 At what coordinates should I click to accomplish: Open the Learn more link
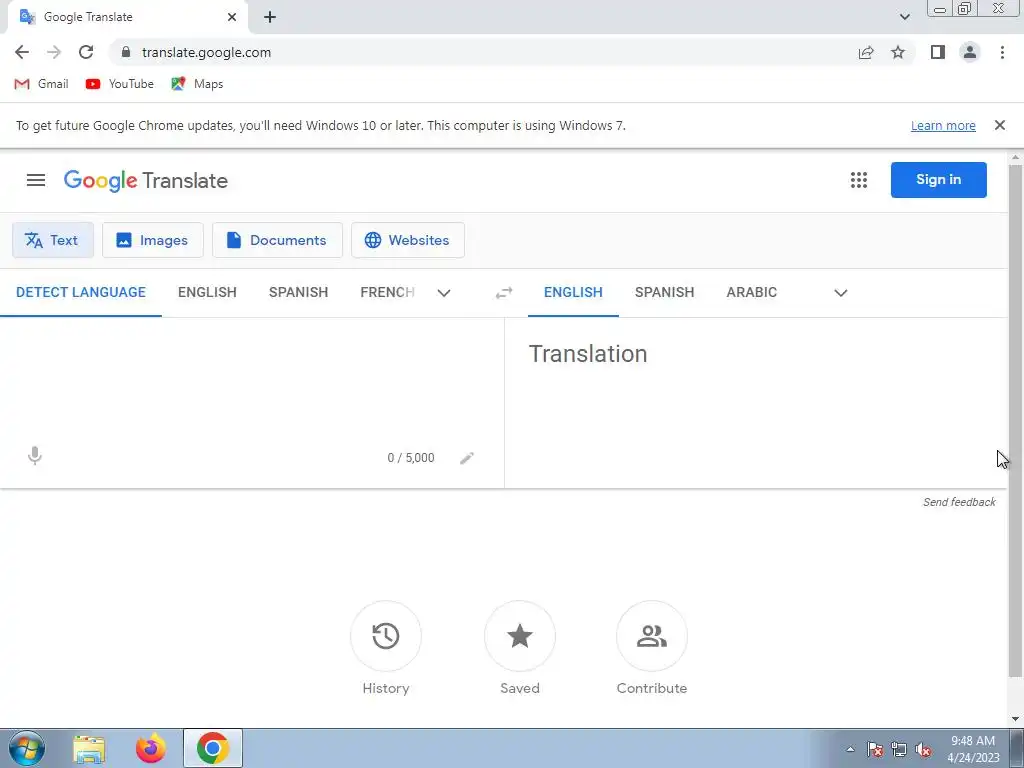(943, 125)
